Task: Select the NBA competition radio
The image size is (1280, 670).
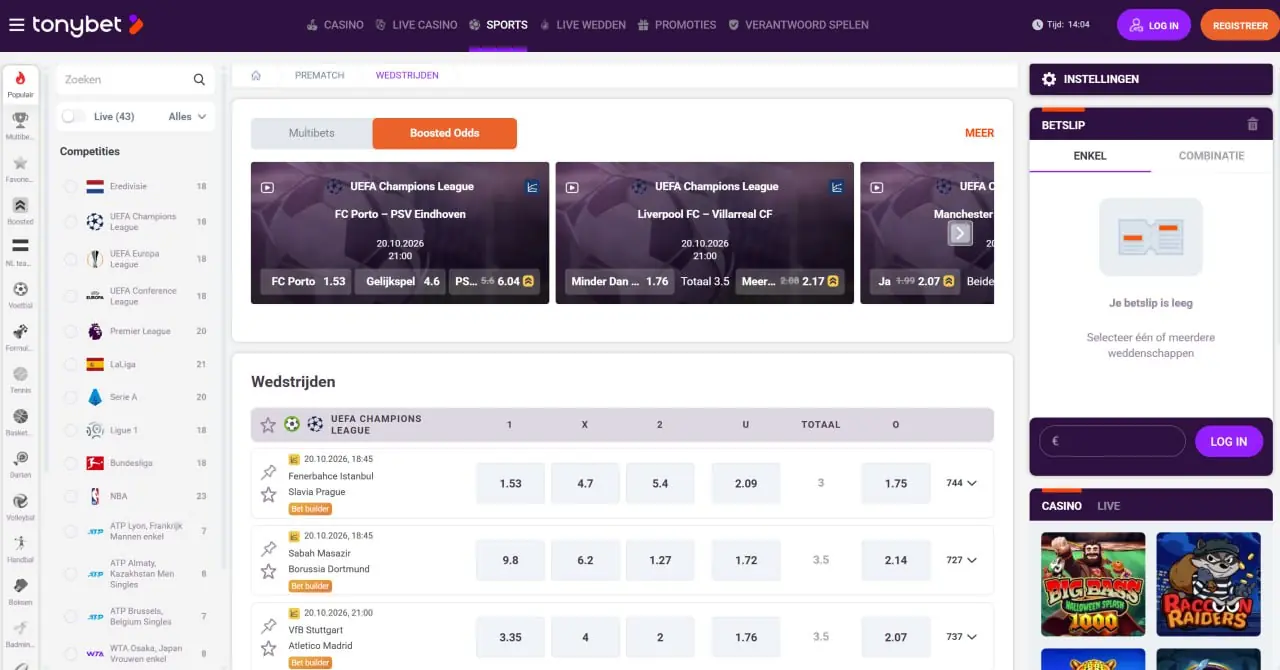Action: (x=70, y=497)
